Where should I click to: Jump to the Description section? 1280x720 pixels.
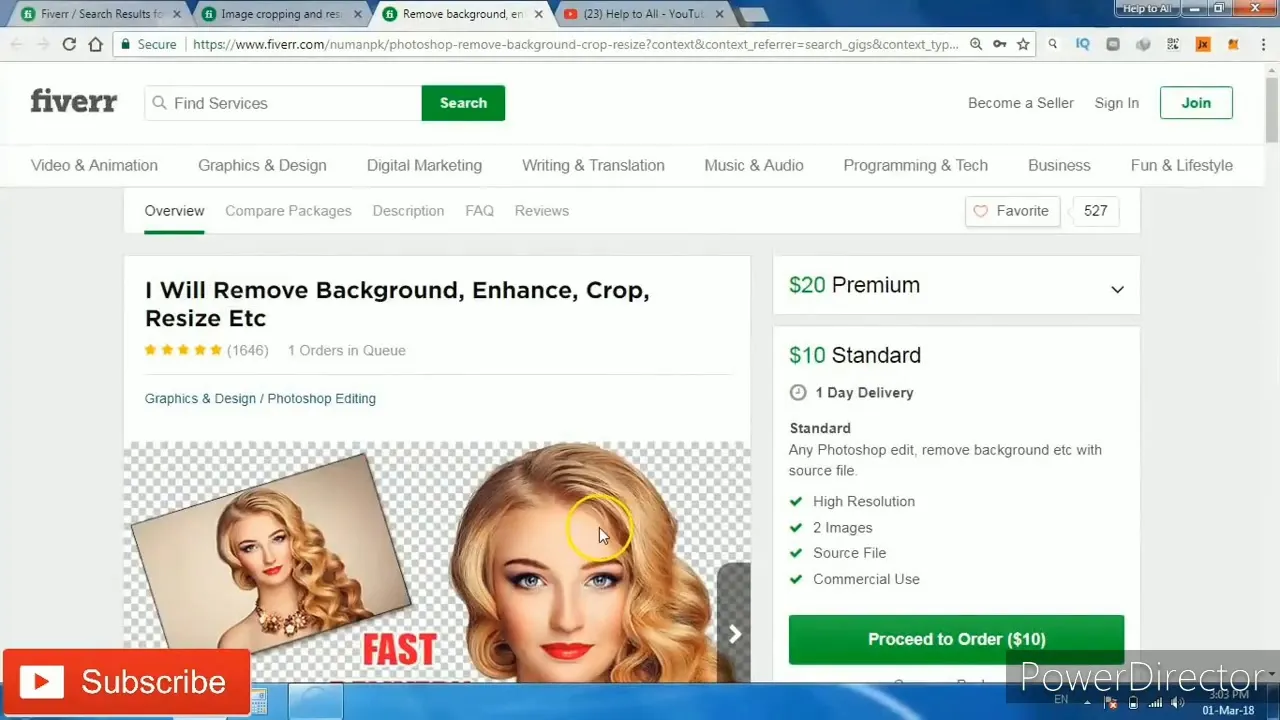pyautogui.click(x=408, y=211)
